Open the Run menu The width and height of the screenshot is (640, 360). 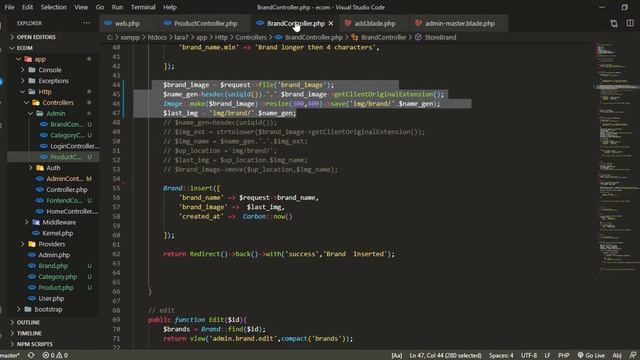coord(117,7)
